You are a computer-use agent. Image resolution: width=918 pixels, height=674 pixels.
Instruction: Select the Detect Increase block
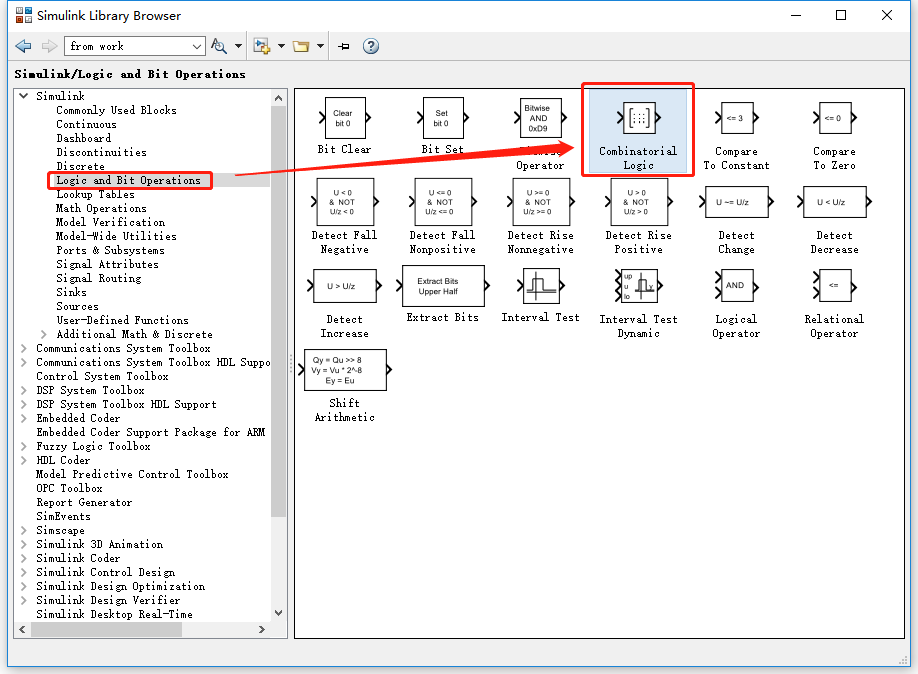tap(344, 286)
